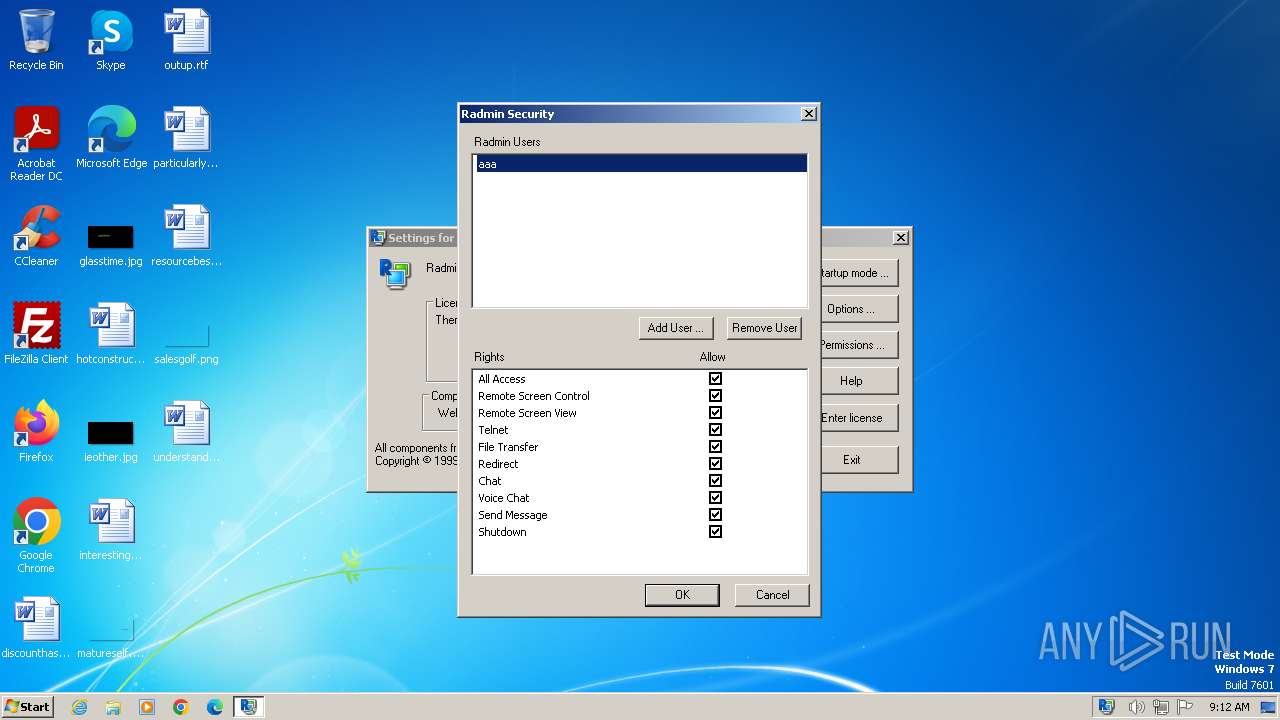Click the taskbar clock showing 9:12 AM

tap(1229, 707)
